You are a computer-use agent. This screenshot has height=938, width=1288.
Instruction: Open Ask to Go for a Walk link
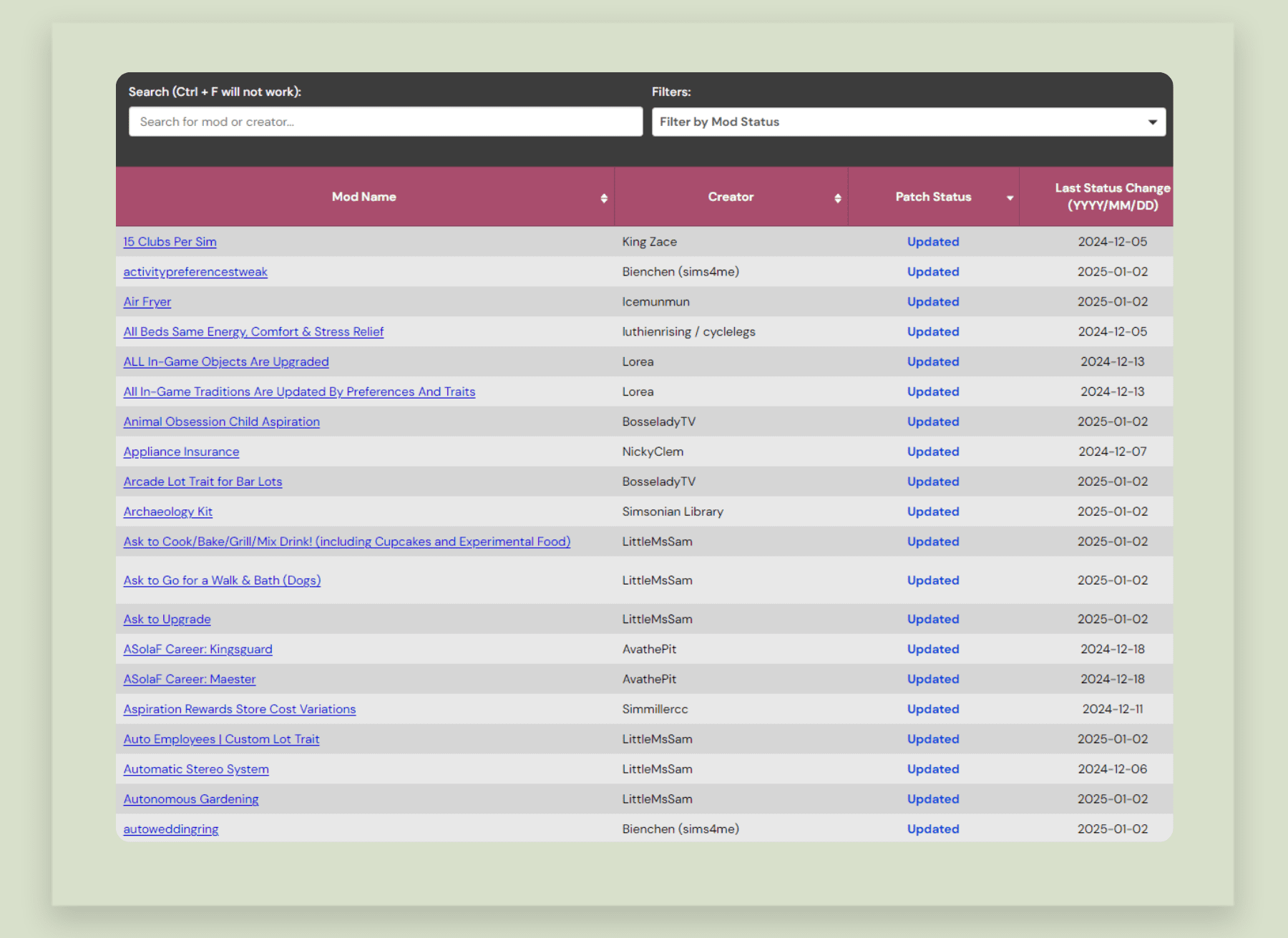(x=222, y=581)
